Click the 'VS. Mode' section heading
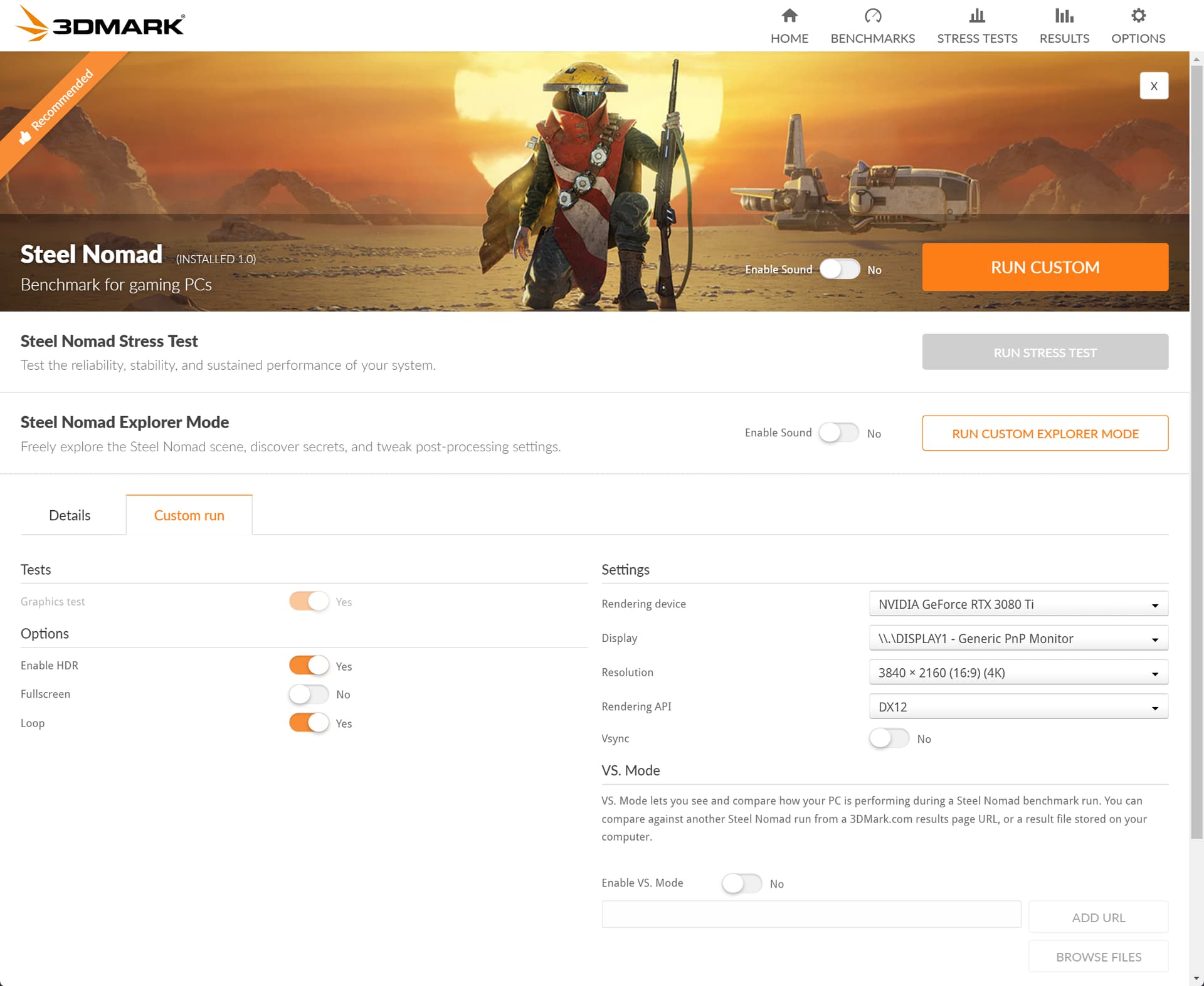 coord(631,770)
